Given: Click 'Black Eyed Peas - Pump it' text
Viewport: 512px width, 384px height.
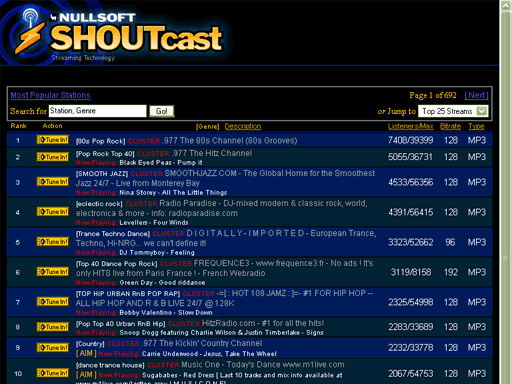Looking at the screenshot, I should (161, 163).
